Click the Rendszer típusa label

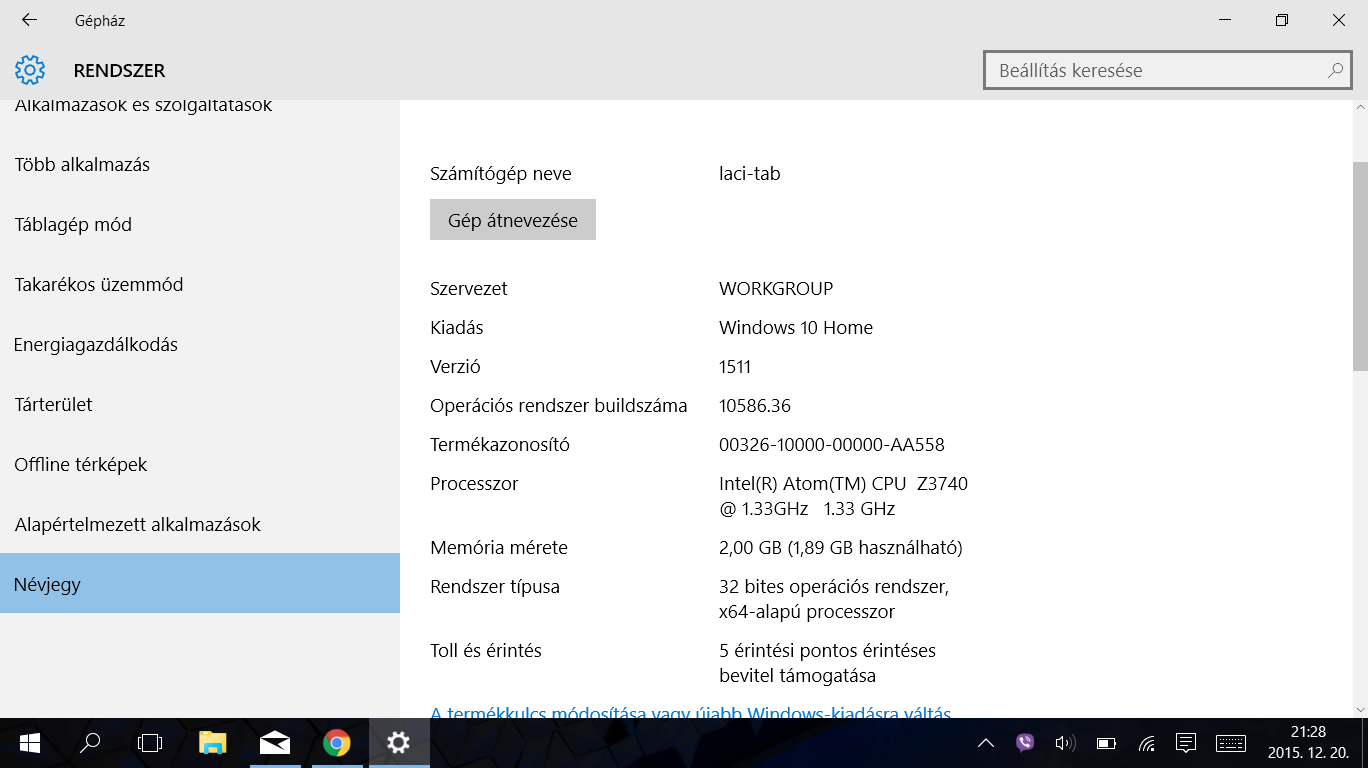495,587
